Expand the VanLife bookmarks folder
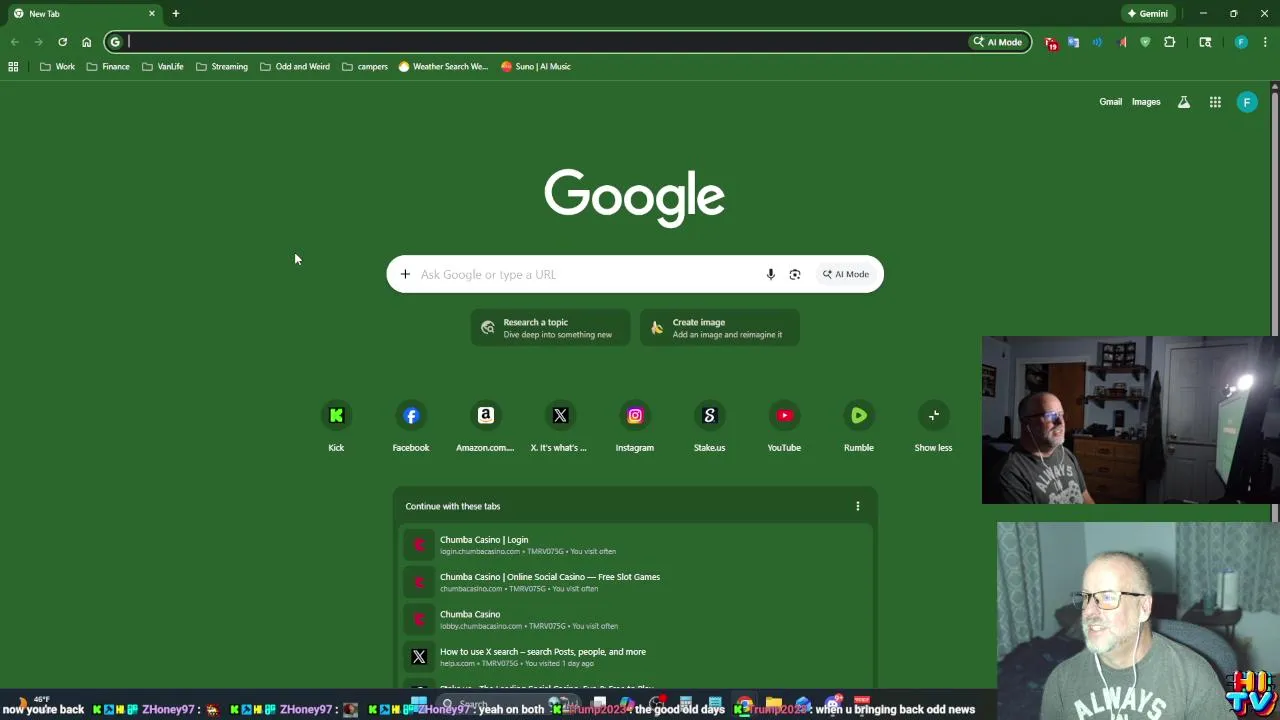The width and height of the screenshot is (1280, 720). click(163, 67)
